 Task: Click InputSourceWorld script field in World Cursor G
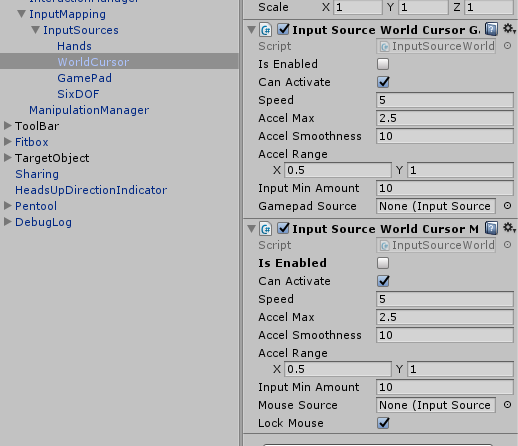(436, 46)
